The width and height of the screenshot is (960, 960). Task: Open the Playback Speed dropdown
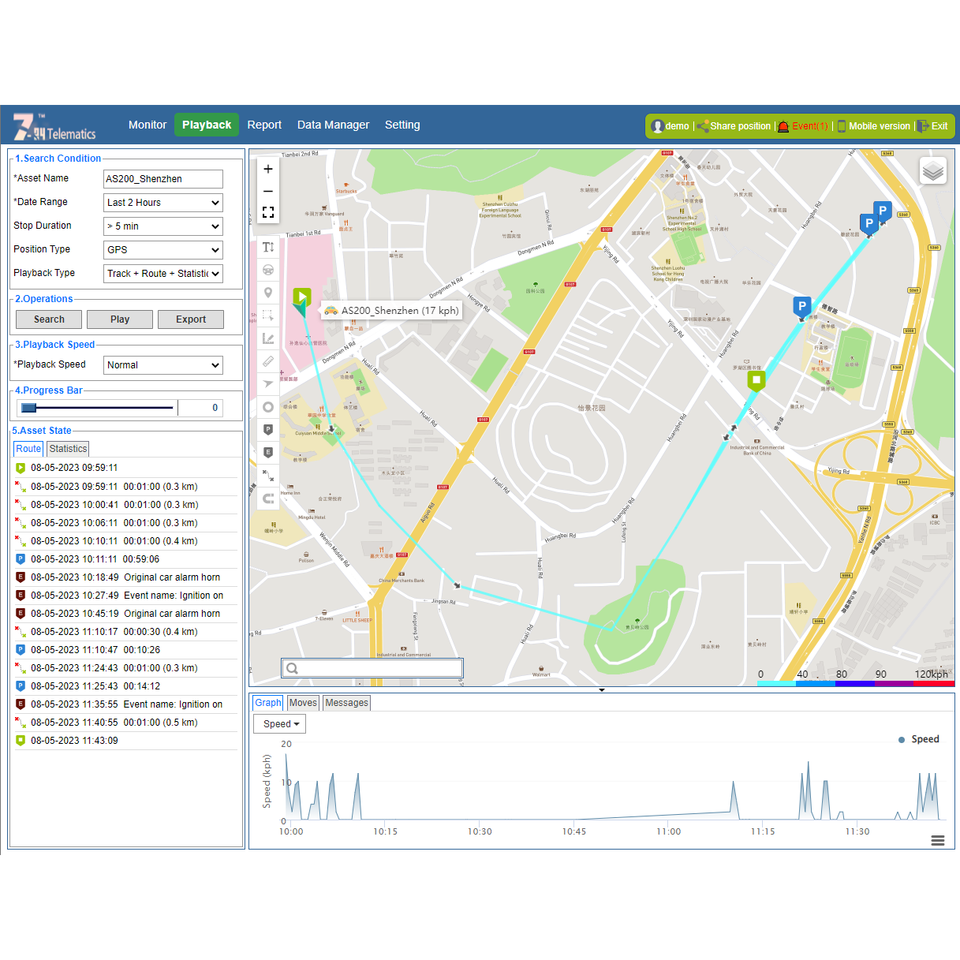point(163,365)
